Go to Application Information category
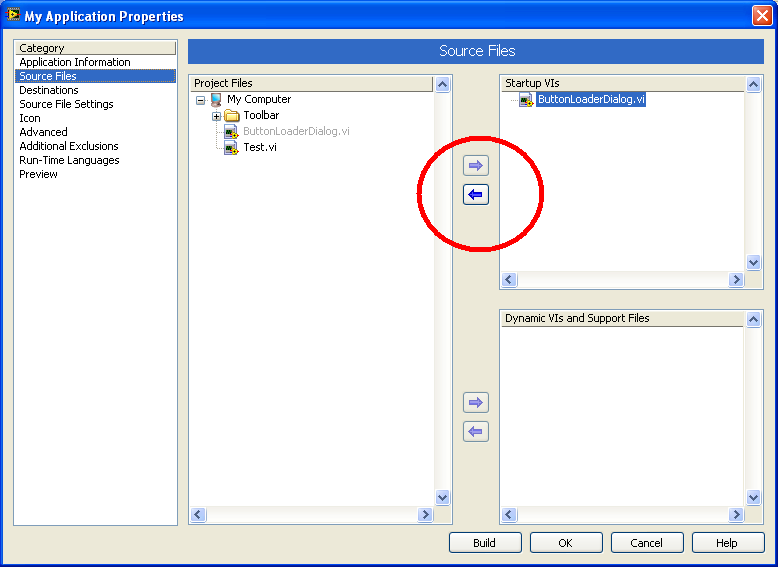This screenshot has width=778, height=567. point(75,62)
